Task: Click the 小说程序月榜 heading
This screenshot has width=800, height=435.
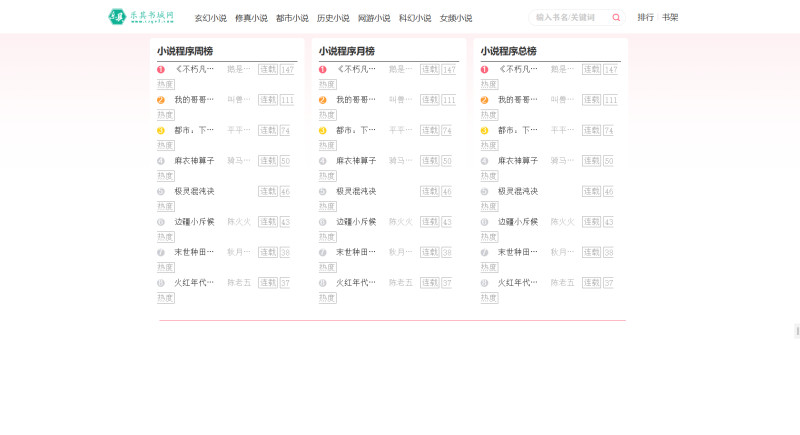Action: (346, 51)
